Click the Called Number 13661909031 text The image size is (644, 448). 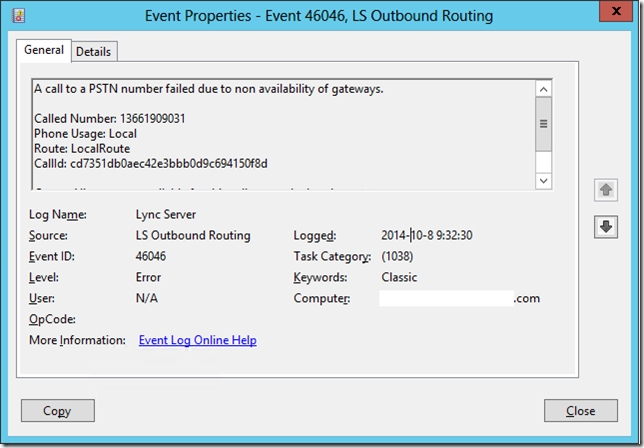(110, 119)
